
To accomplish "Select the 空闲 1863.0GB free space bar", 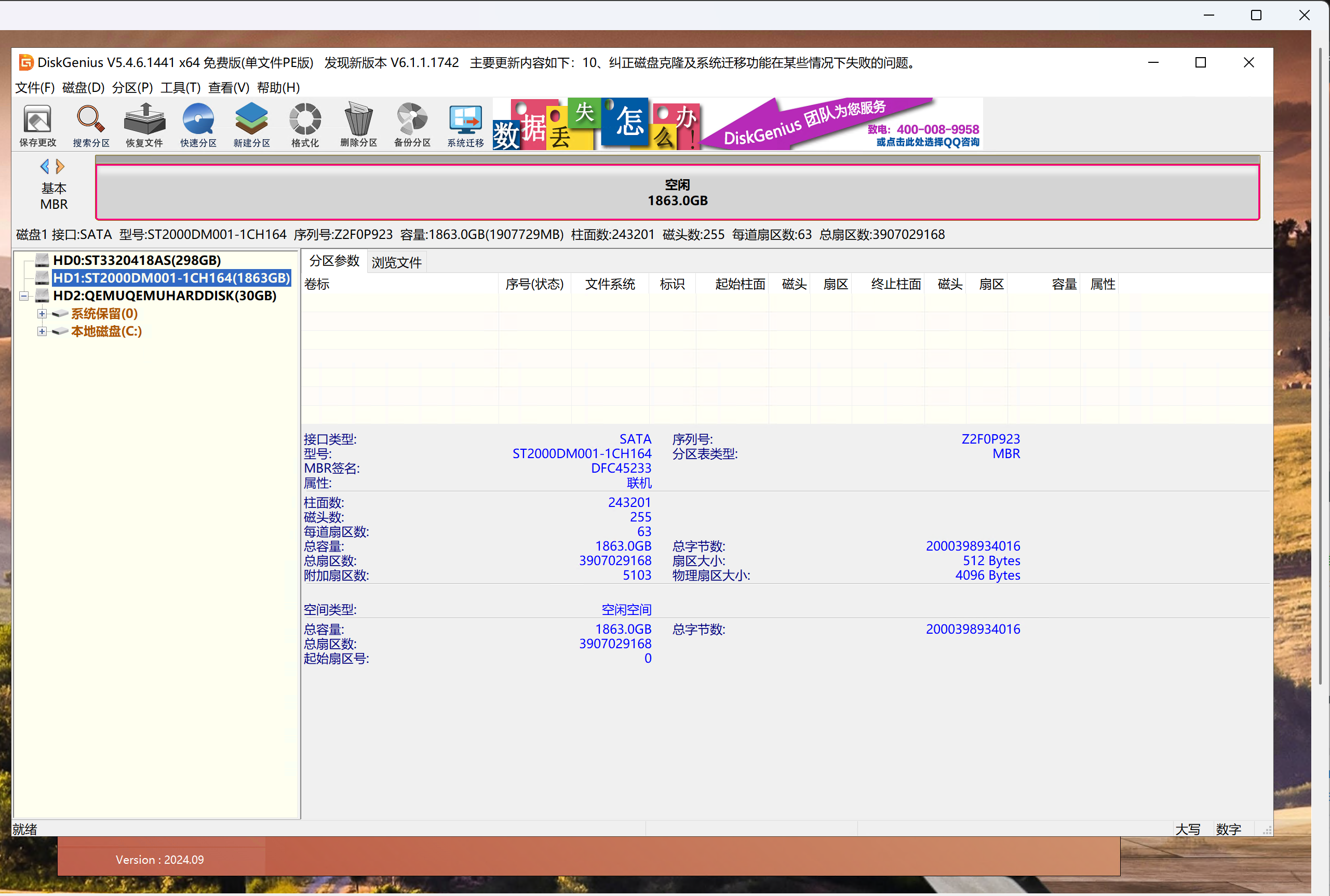I will [x=677, y=193].
